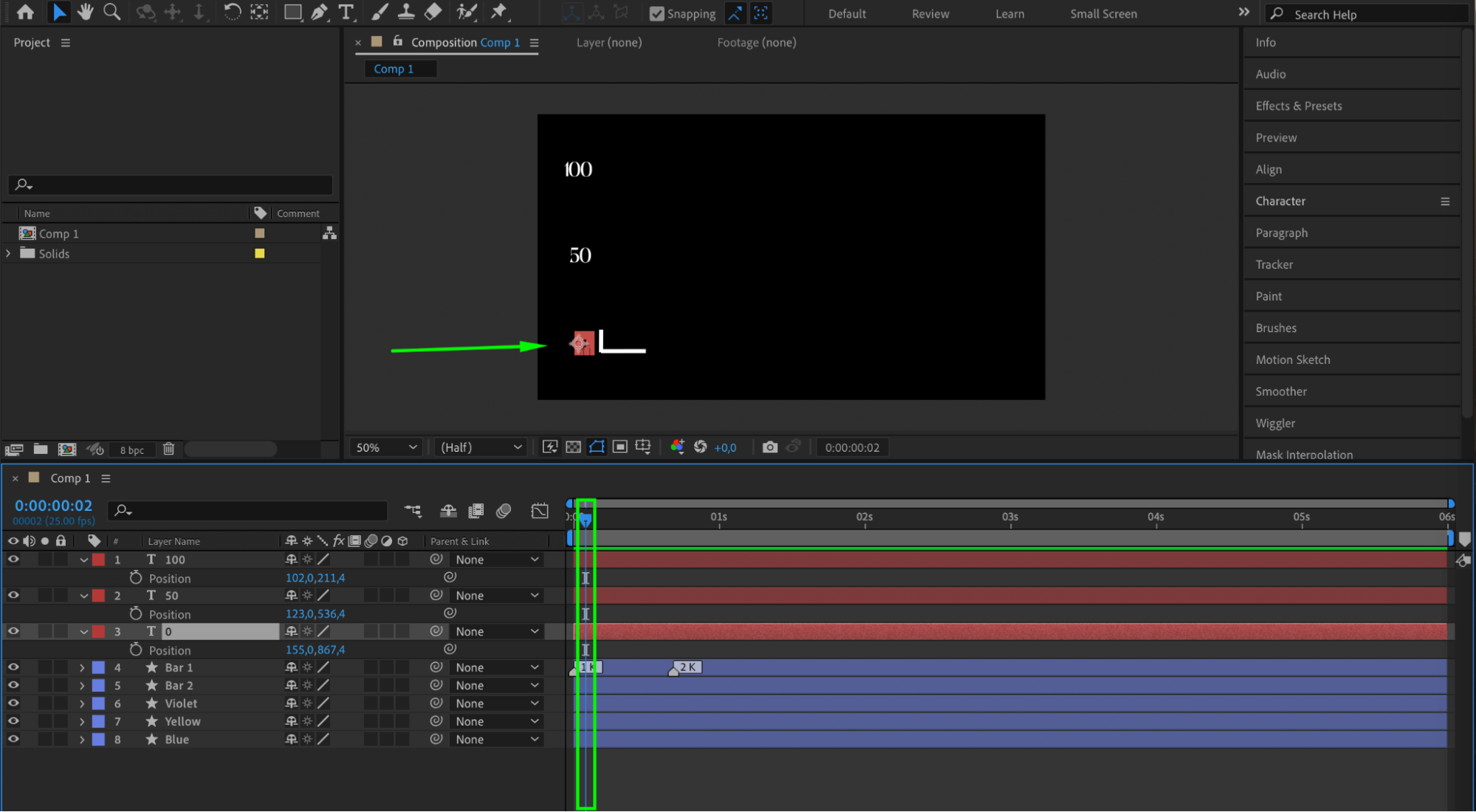The width and height of the screenshot is (1476, 812).
Task: Click the take snapshot camera icon
Action: [x=769, y=447]
